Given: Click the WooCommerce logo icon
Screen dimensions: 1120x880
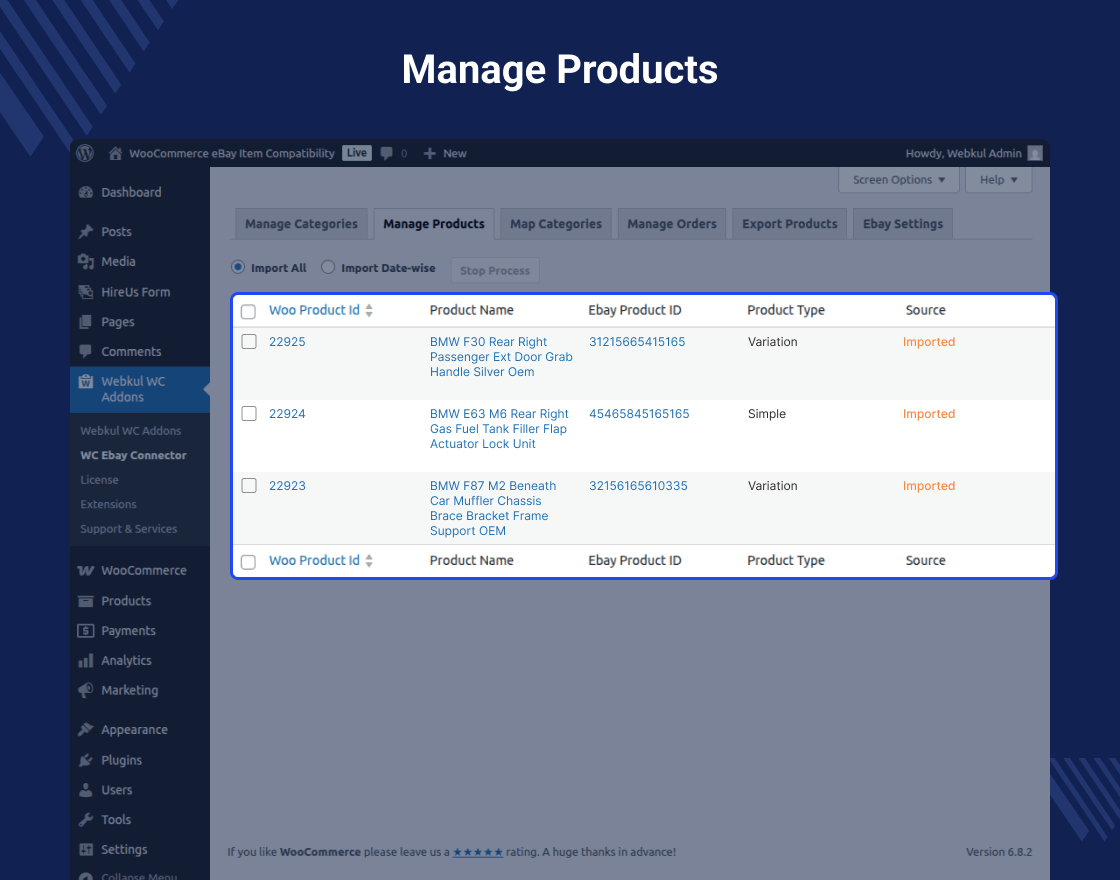Looking at the screenshot, I should point(86,570).
